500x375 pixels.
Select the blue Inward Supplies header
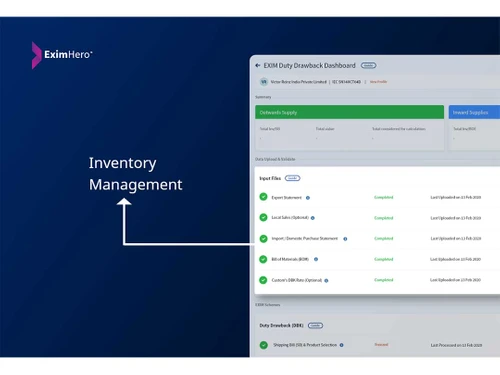click(x=474, y=112)
